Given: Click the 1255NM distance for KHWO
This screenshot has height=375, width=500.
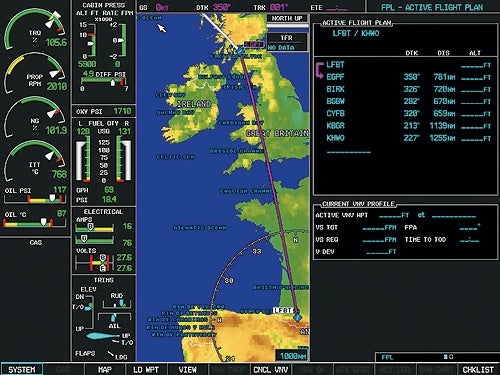Looking at the screenshot, I should (x=442, y=138).
